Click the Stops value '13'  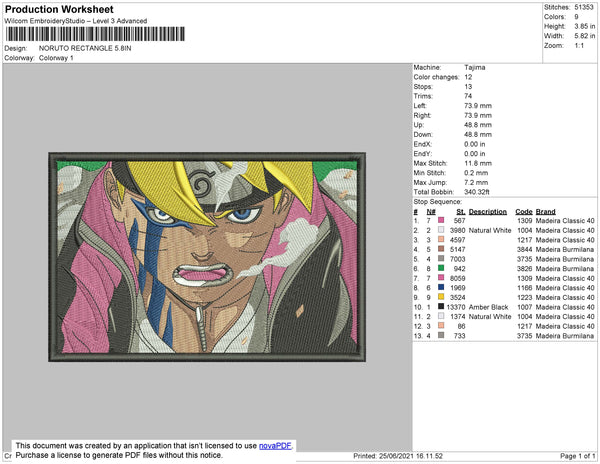(x=468, y=86)
